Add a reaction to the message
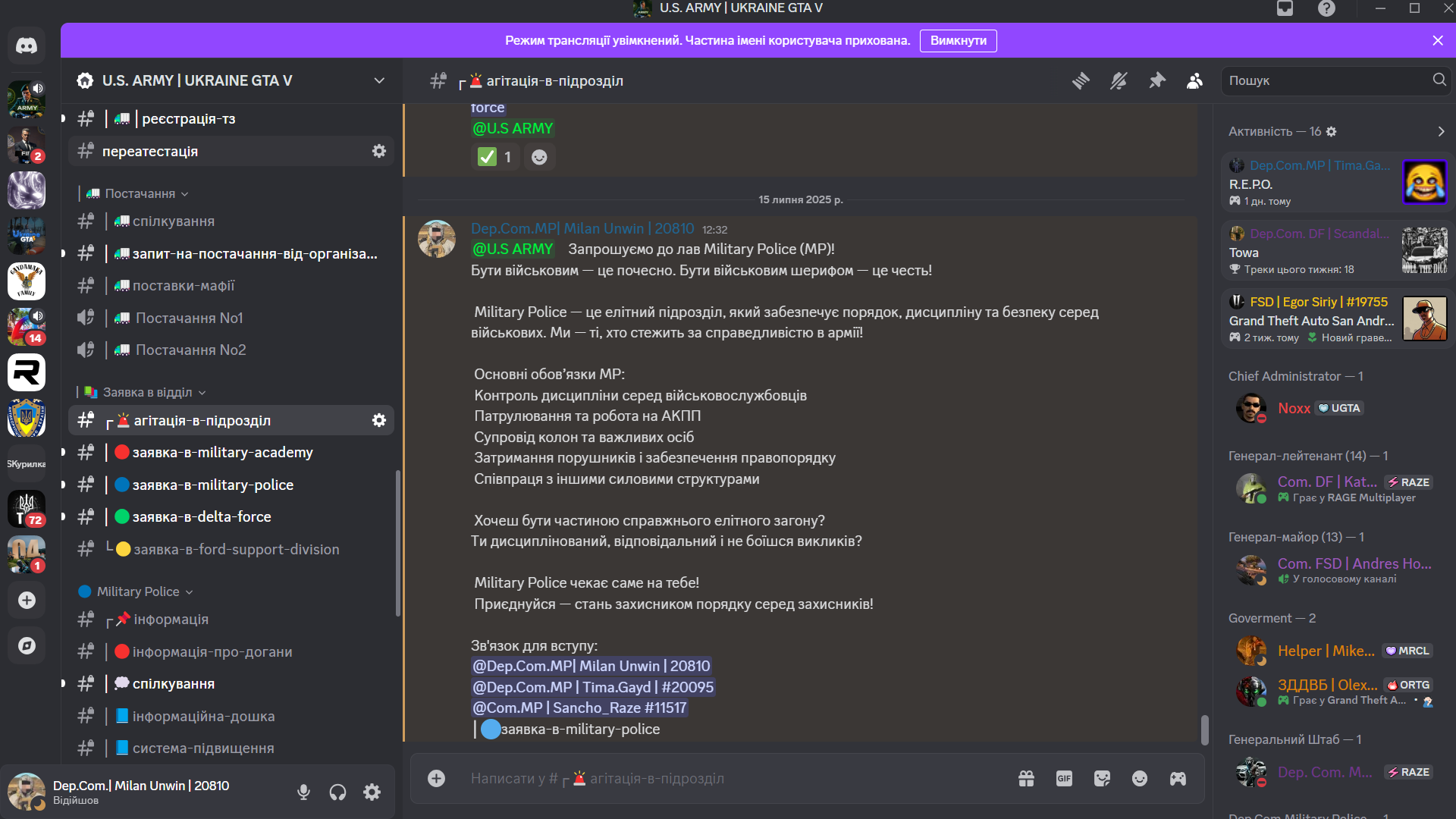 539,157
